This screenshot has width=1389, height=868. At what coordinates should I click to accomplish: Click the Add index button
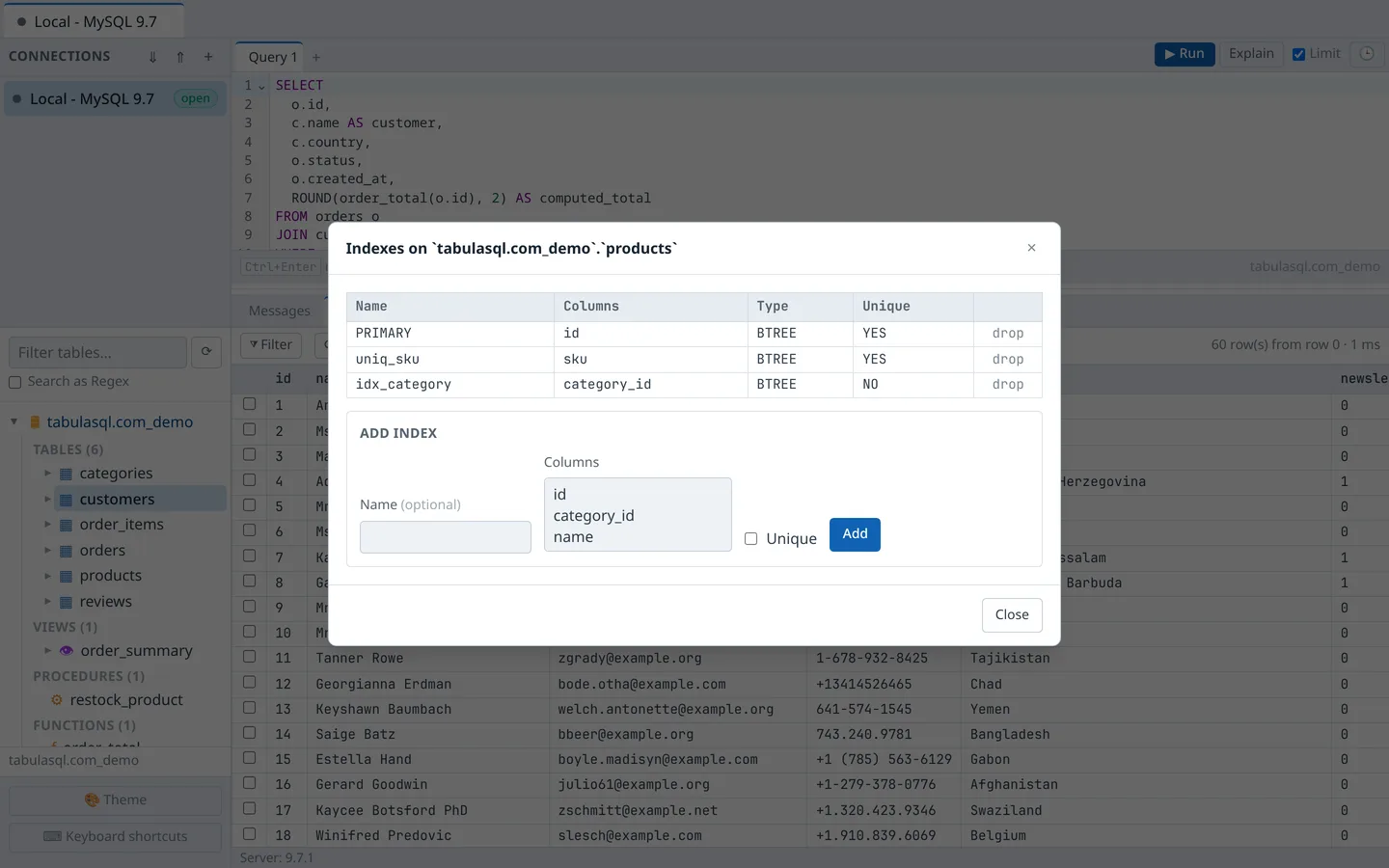pyautogui.click(x=855, y=534)
